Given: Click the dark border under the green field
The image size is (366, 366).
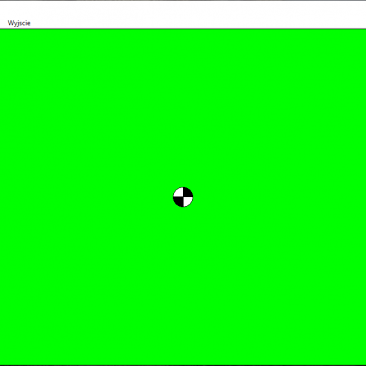Looking at the screenshot, I should click(x=183, y=365).
